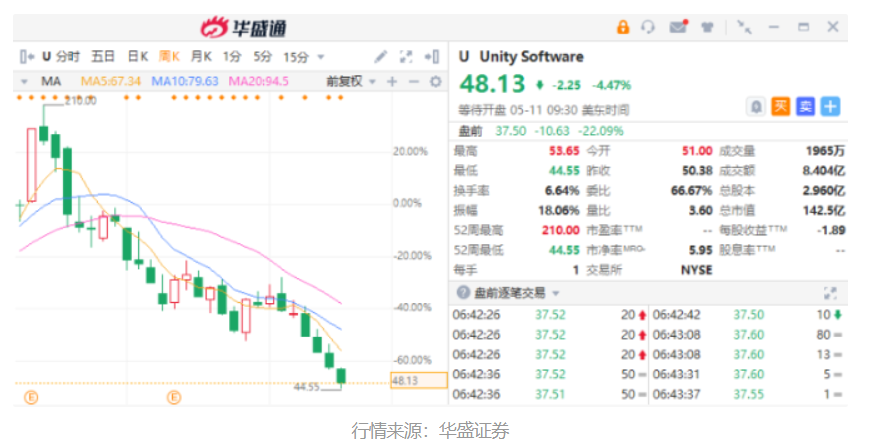
Task: Click 最高 value 53.65
Action: [563, 151]
